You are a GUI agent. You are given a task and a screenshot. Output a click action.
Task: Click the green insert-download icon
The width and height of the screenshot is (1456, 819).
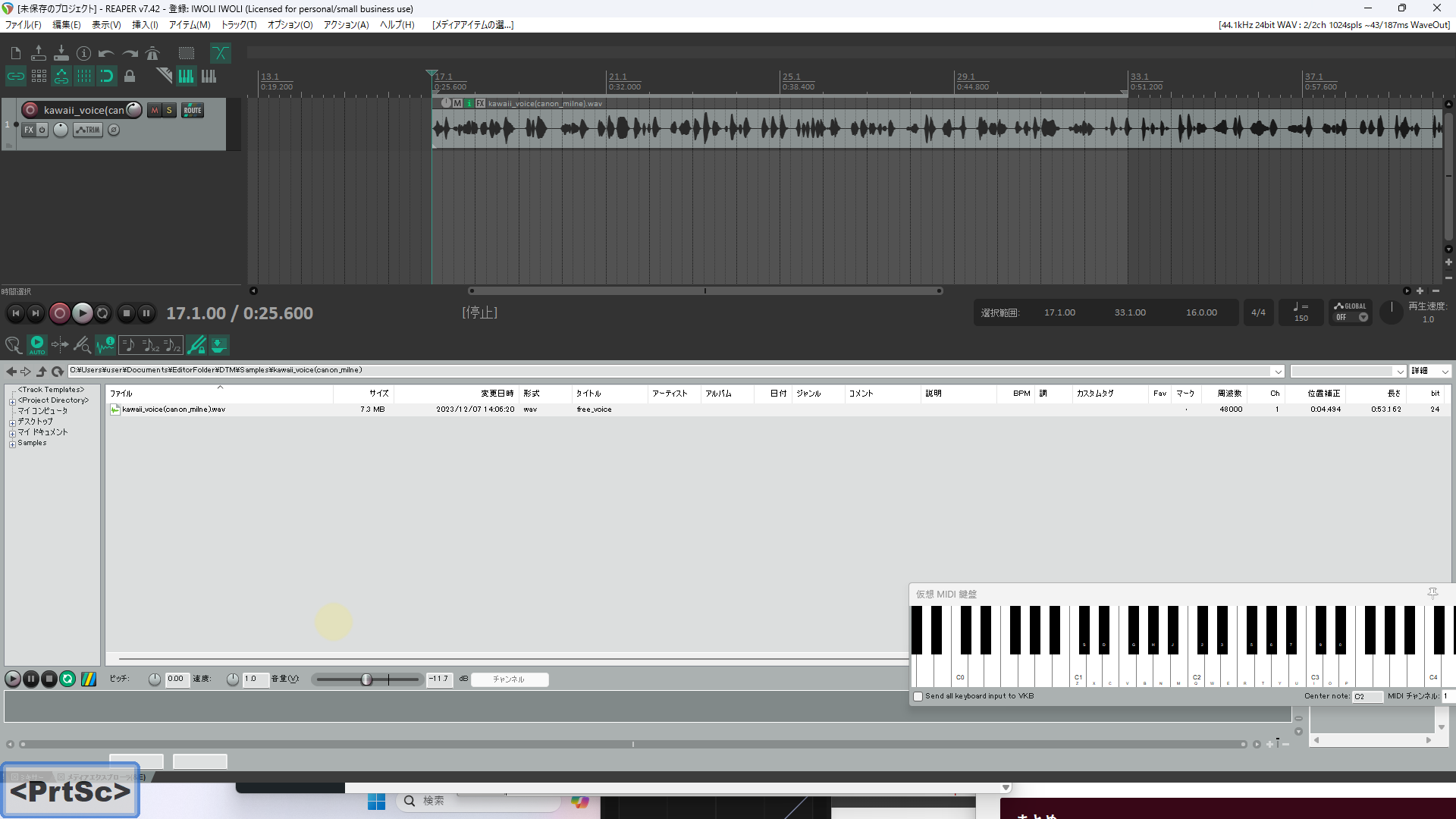point(218,346)
